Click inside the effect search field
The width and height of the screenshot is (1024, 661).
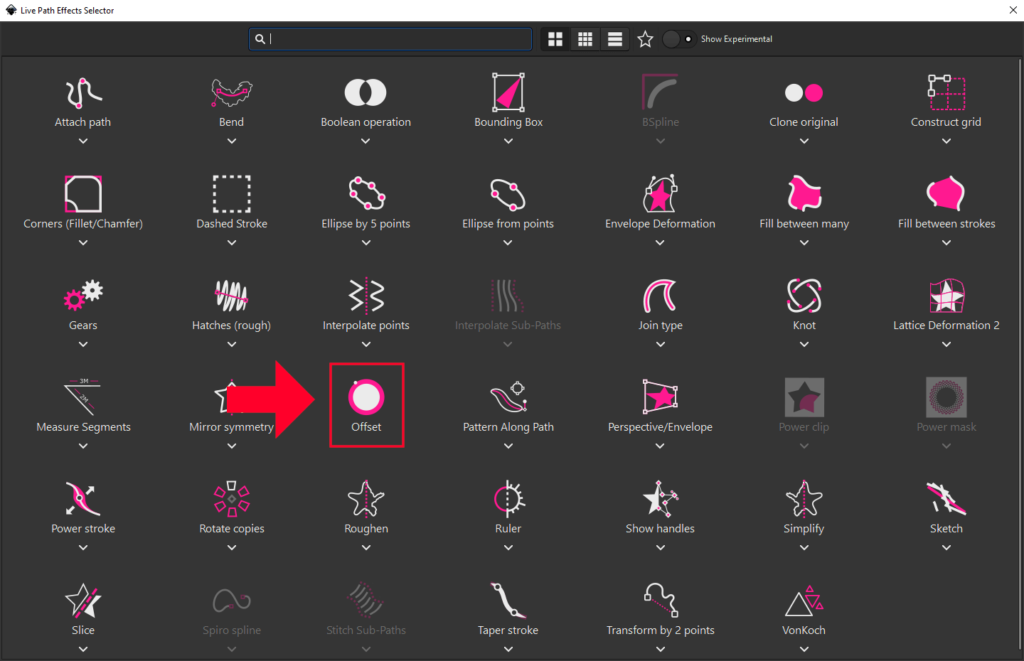[390, 38]
